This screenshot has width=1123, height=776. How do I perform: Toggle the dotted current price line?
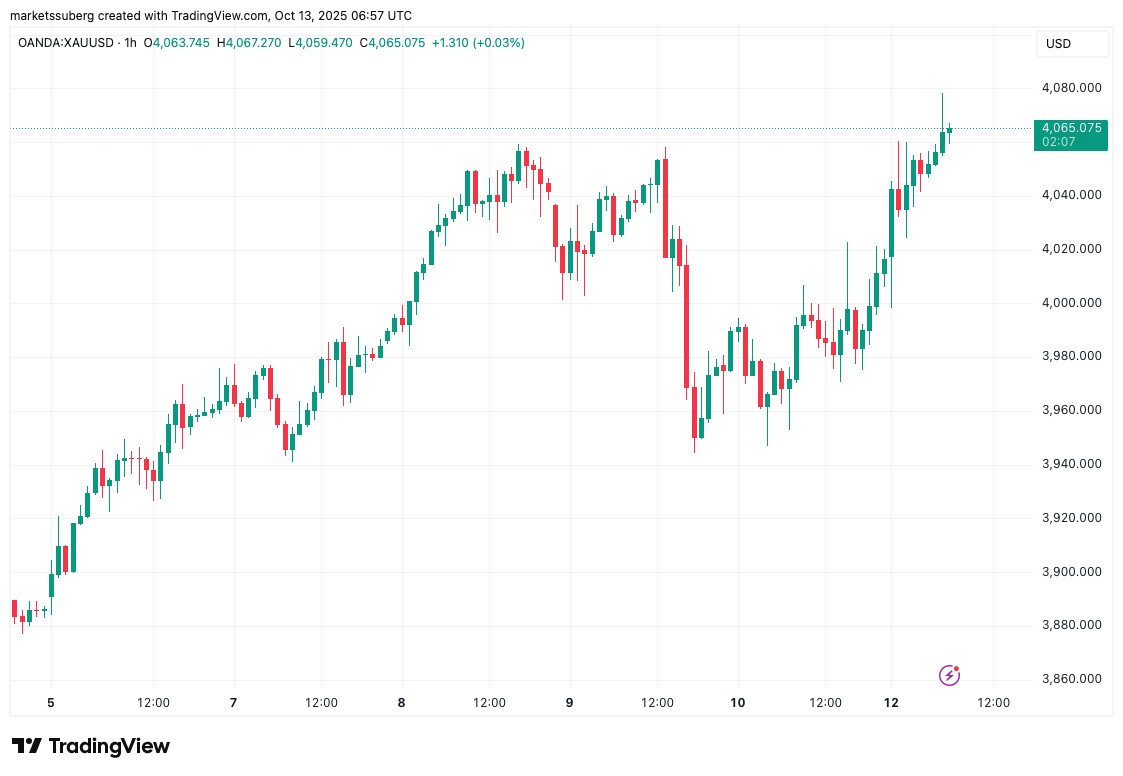[500, 128]
